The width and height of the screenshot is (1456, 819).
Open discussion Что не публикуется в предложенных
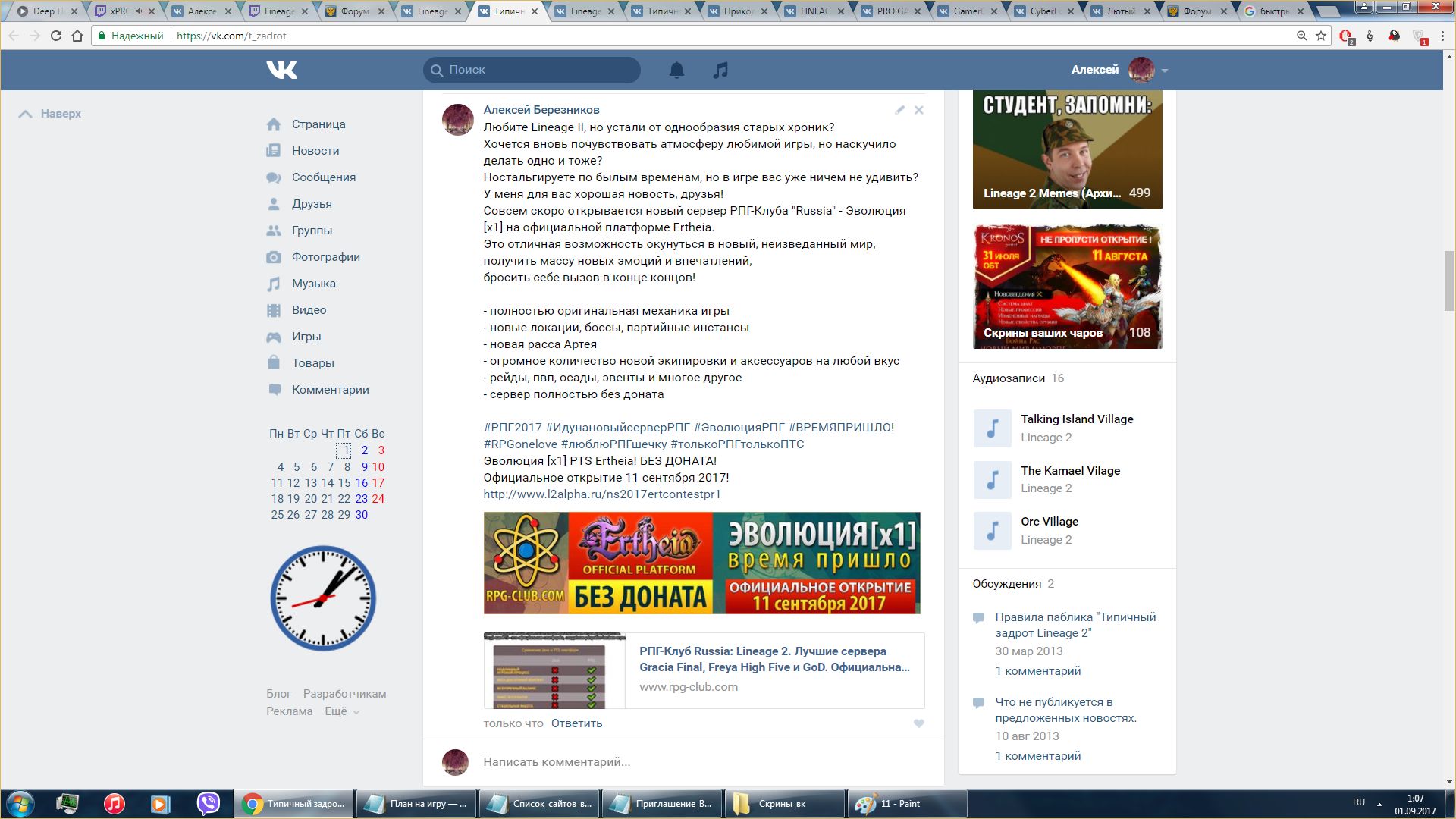(x=1065, y=710)
